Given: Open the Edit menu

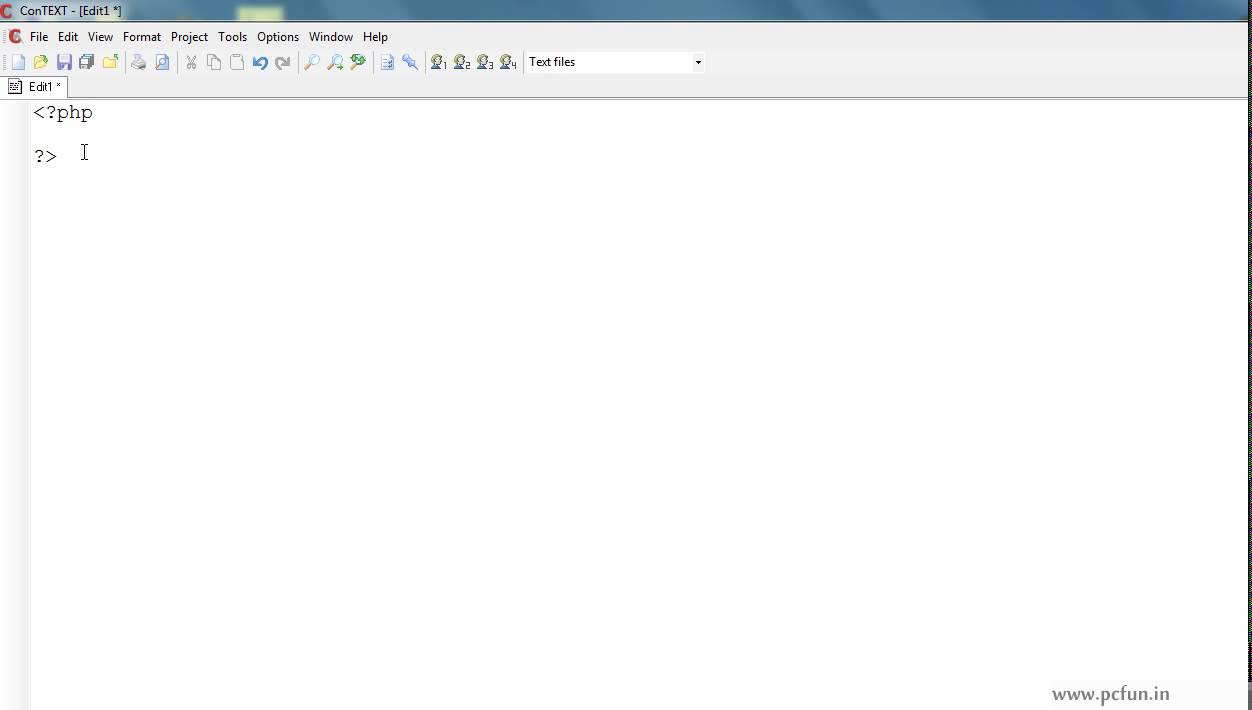Looking at the screenshot, I should pyautogui.click(x=68, y=37).
